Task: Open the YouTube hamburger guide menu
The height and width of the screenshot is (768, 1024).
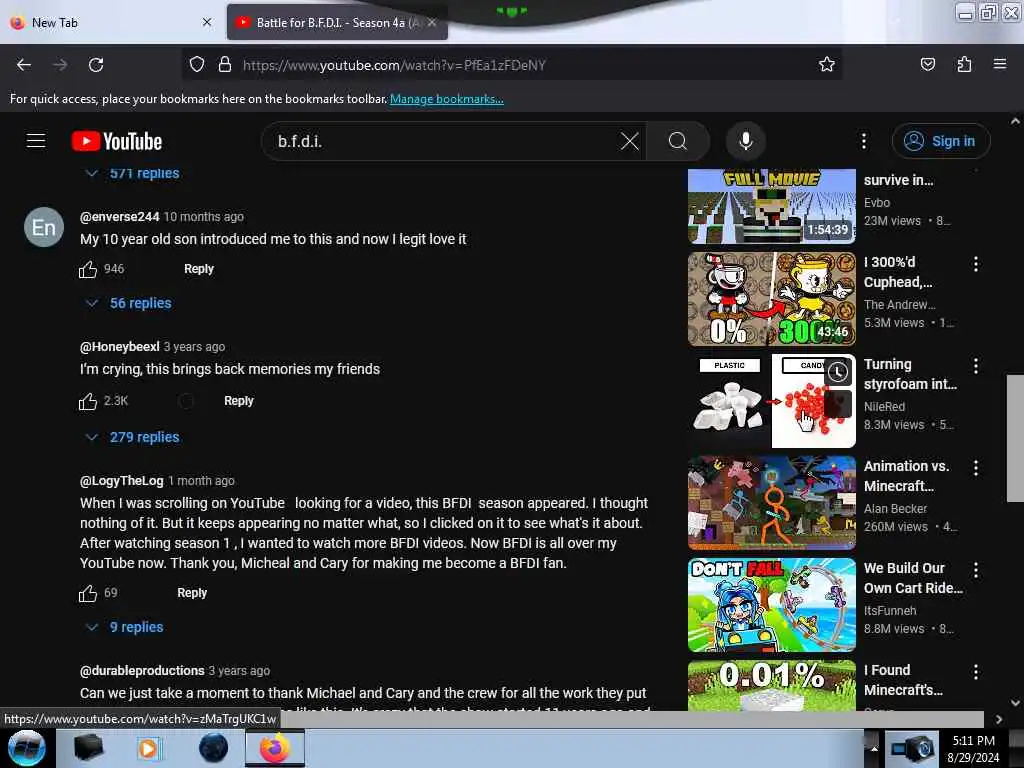Action: 36,140
